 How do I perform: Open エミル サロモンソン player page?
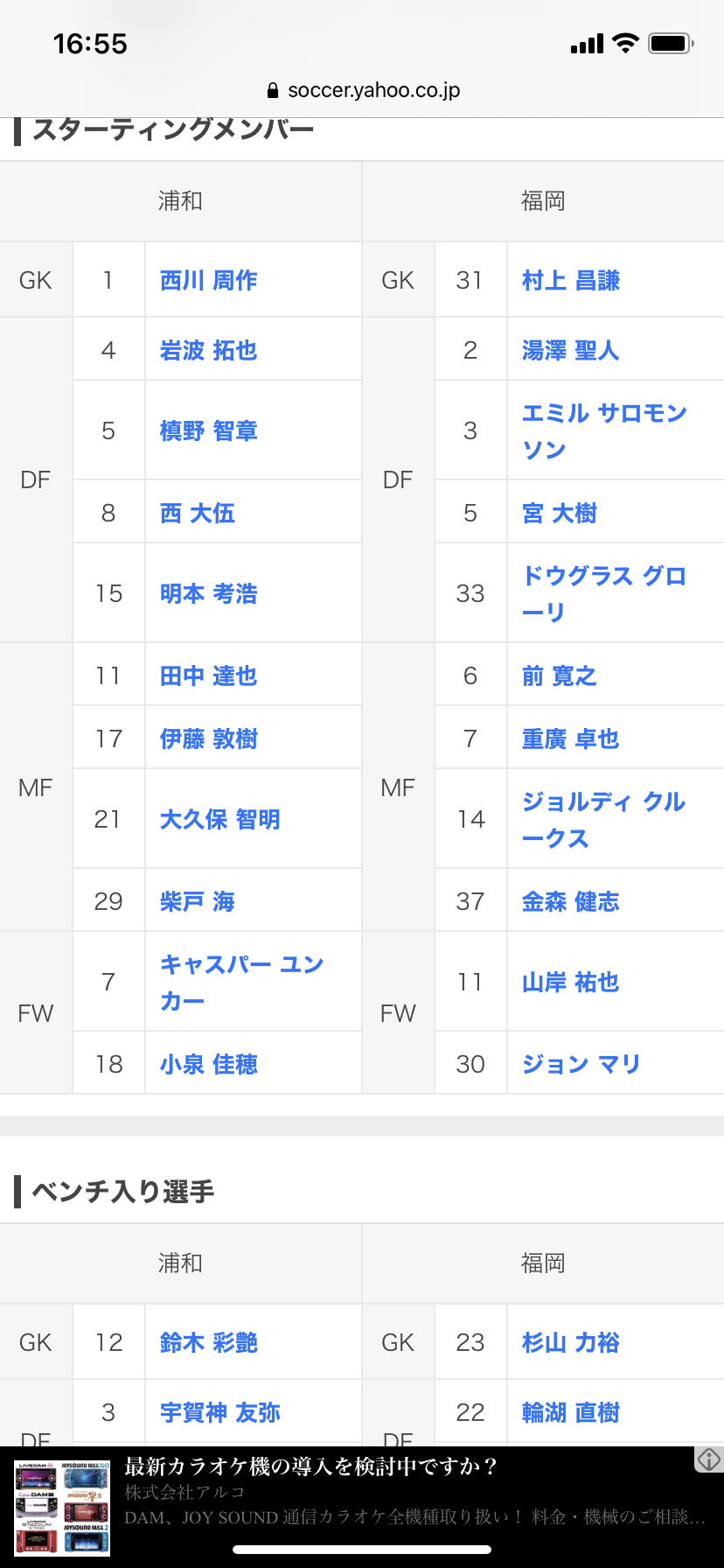[x=604, y=430]
